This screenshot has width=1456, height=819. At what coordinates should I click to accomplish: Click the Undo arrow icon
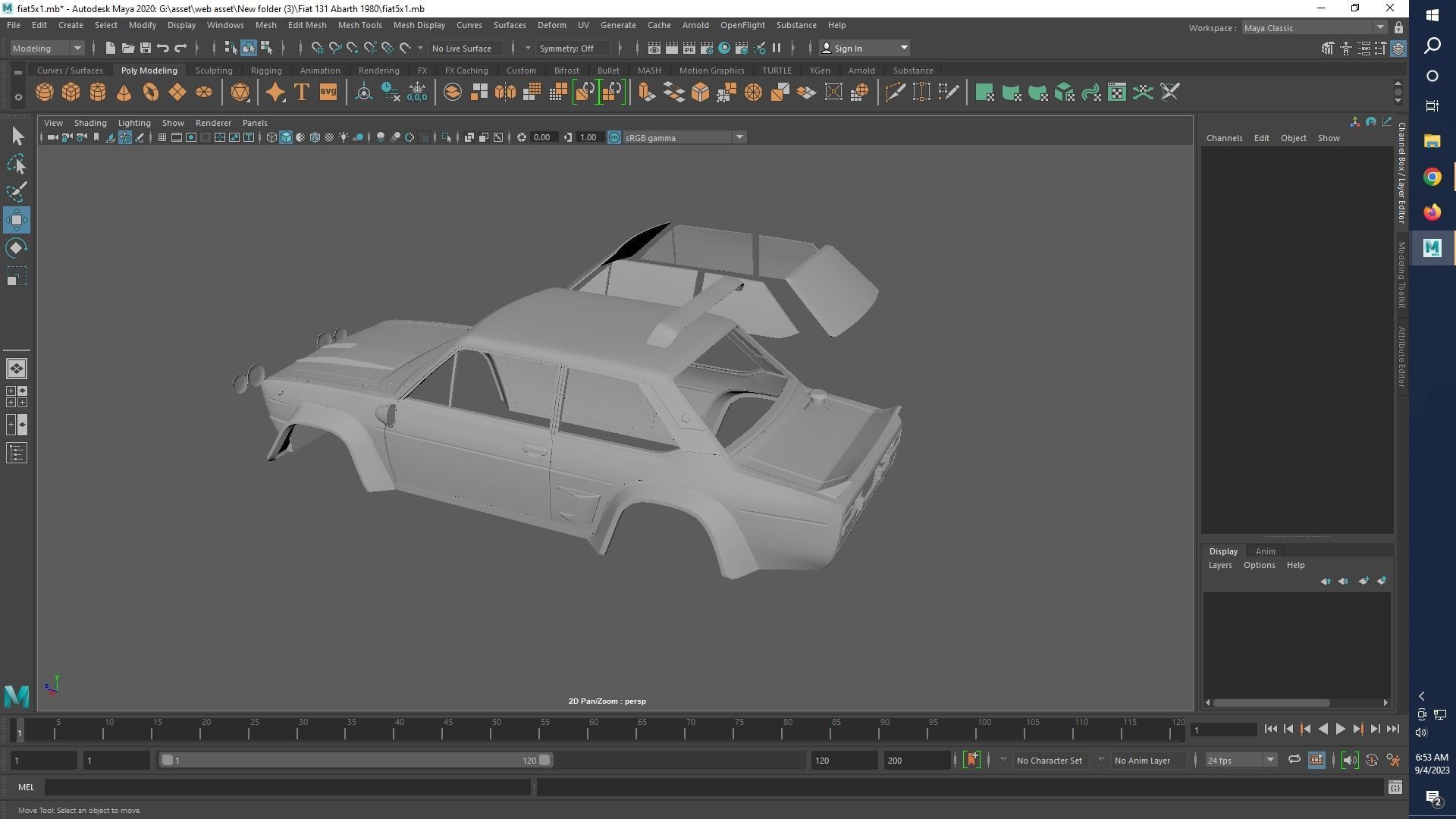click(162, 49)
